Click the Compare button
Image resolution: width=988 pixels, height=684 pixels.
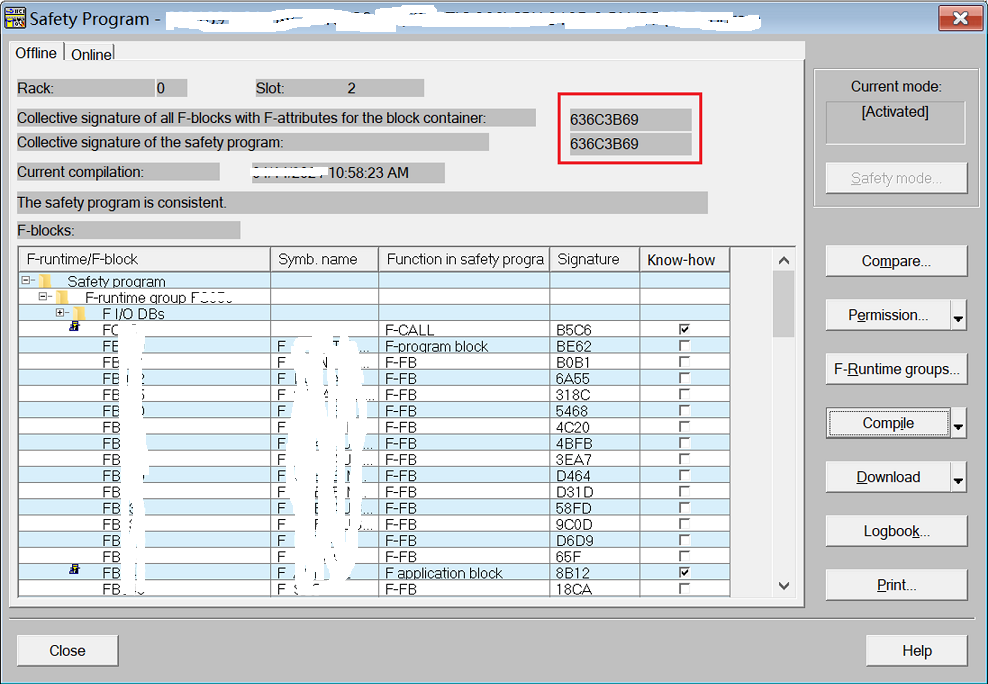coord(896,261)
